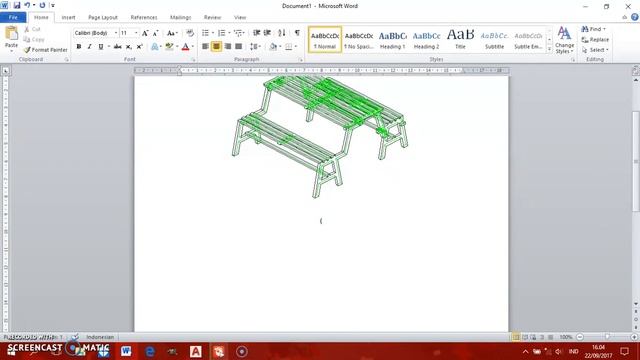
Task: Switch to the Insert tab
Action: point(68,18)
